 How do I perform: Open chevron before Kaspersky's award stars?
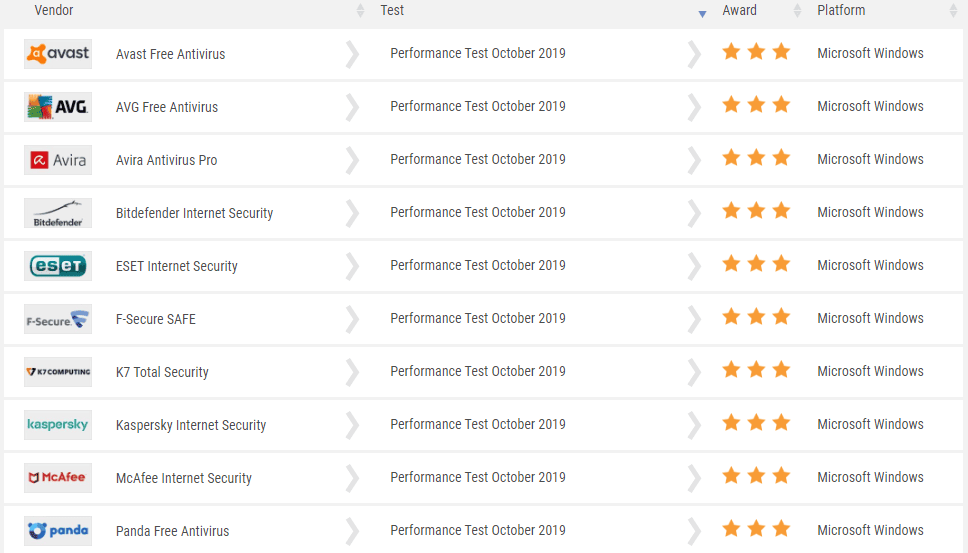point(695,426)
